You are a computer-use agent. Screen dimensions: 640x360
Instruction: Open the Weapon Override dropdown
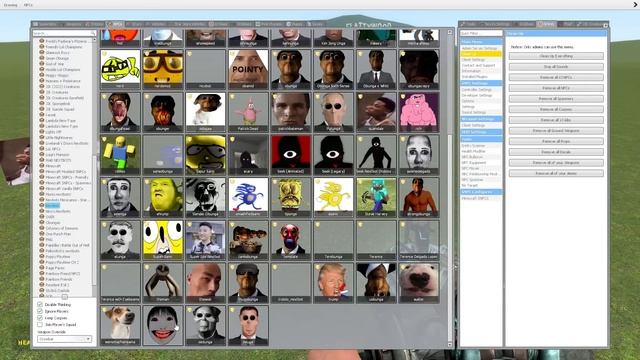tap(64, 339)
